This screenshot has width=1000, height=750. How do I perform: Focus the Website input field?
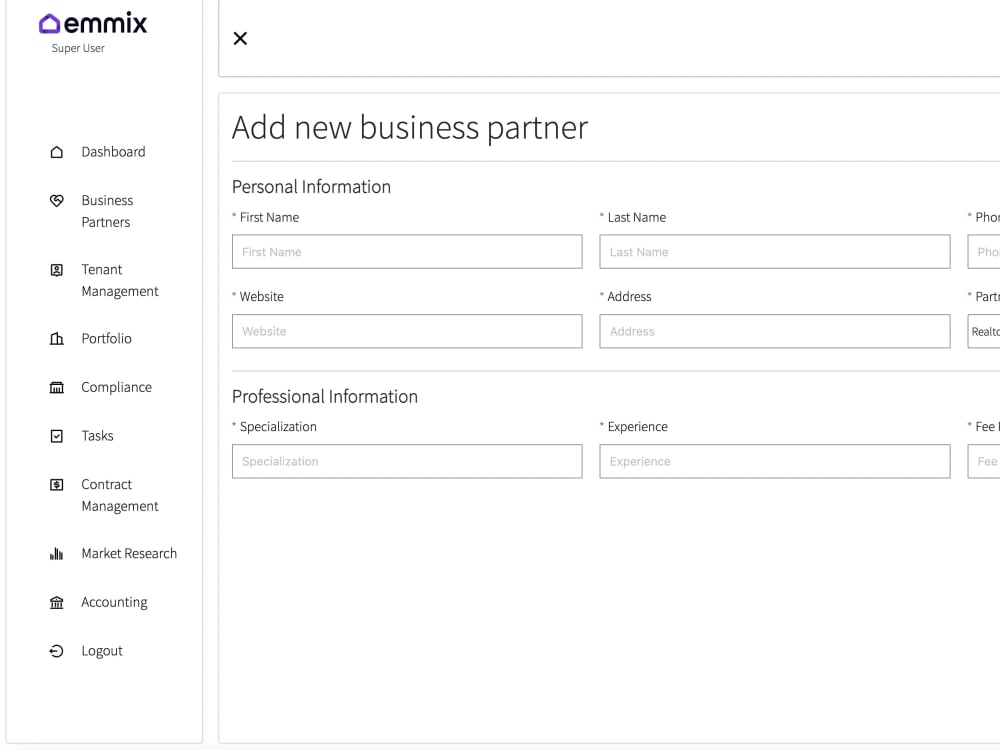point(406,331)
